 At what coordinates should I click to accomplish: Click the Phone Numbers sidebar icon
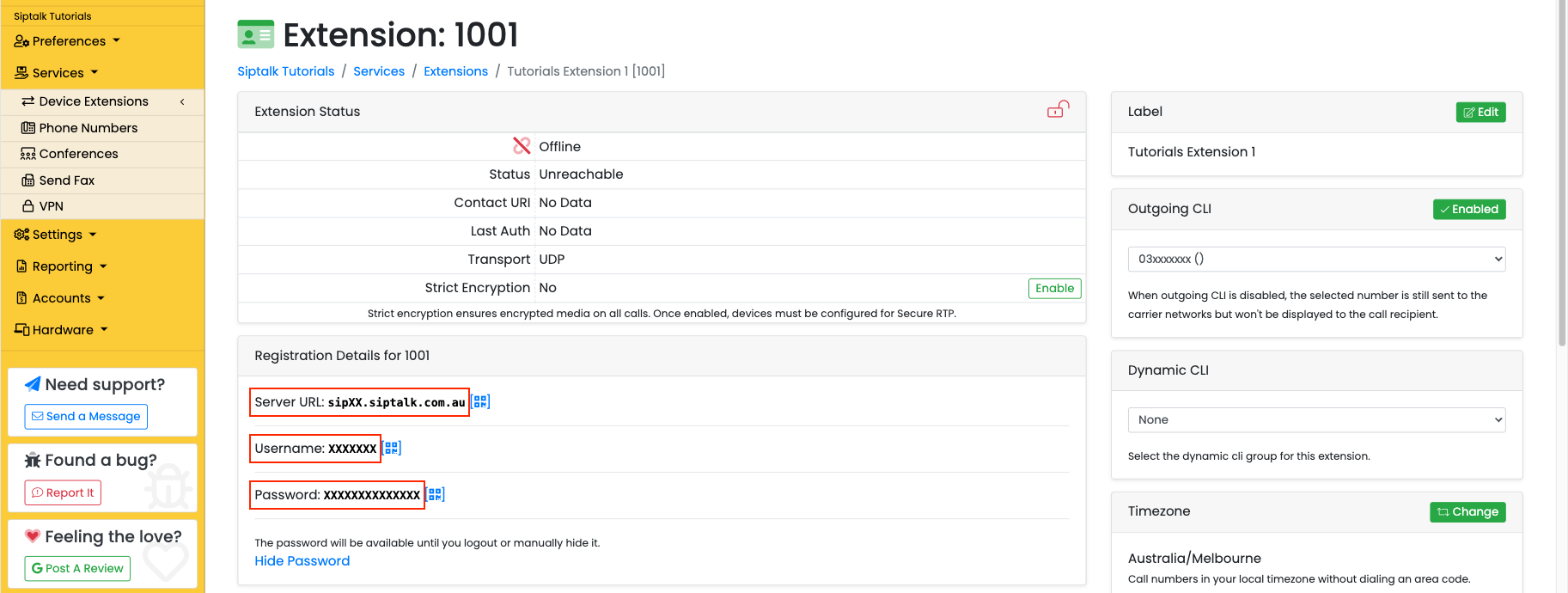pos(28,128)
